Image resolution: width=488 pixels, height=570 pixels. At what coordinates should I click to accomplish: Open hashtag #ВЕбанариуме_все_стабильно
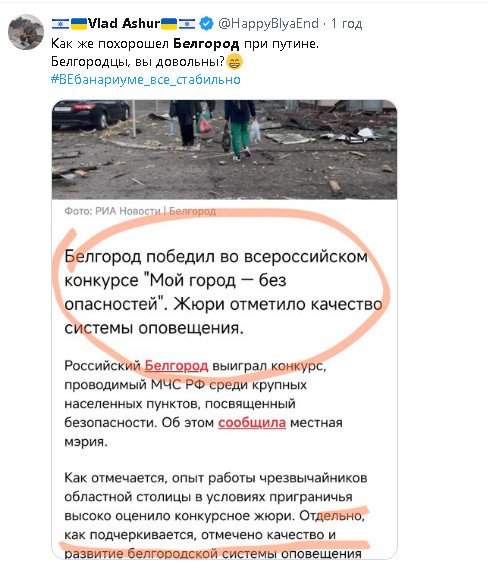(145, 79)
